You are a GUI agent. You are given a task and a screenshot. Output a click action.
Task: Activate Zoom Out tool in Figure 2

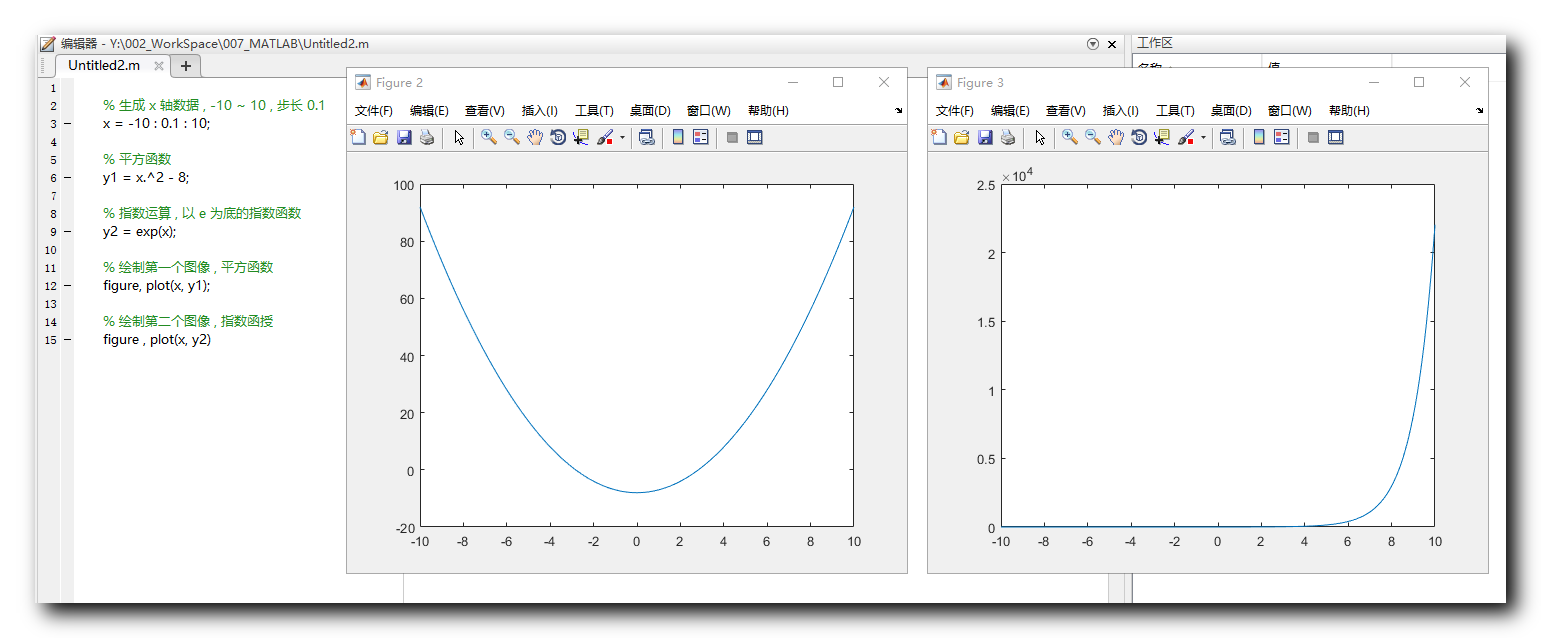(x=511, y=137)
